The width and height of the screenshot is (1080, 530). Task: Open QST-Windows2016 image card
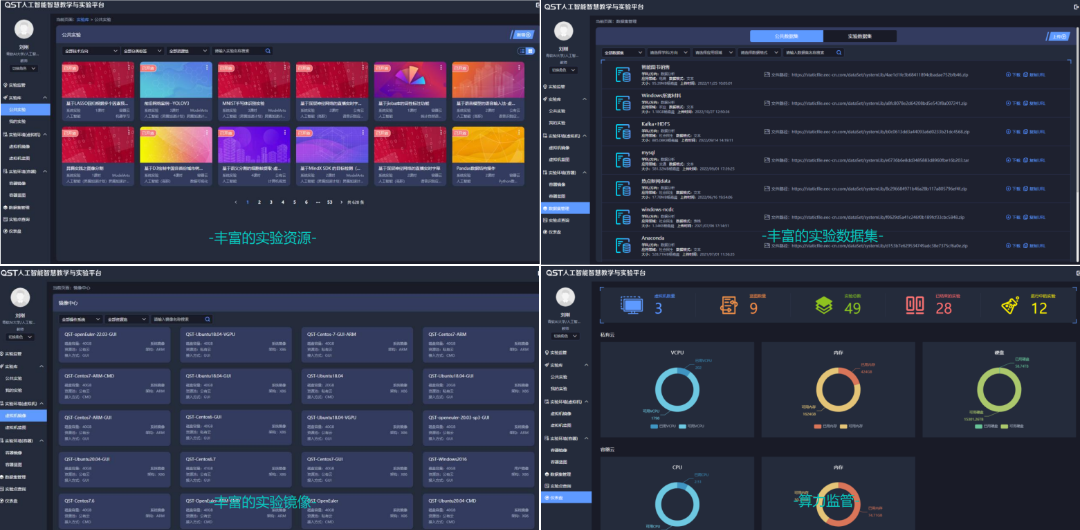coord(479,470)
